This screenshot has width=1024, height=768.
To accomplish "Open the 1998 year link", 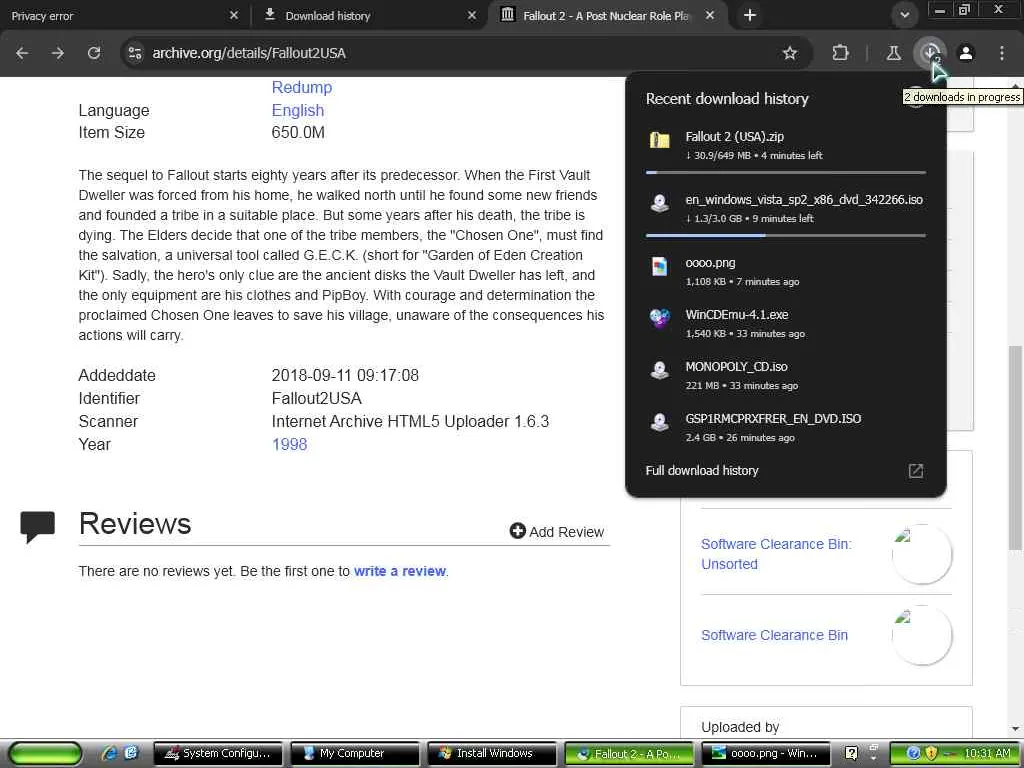I will tap(289, 444).
